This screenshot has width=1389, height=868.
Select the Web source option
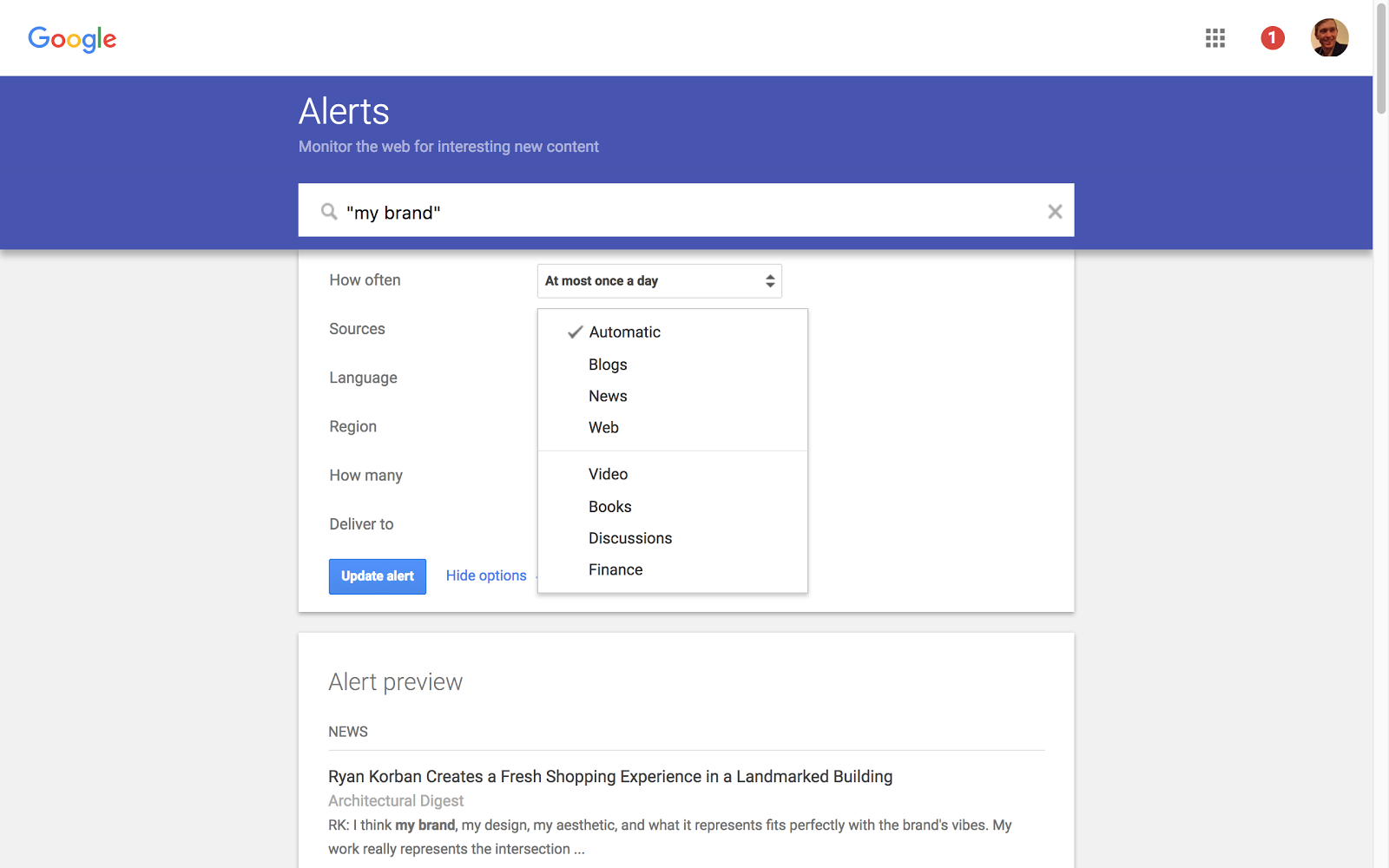pos(603,427)
